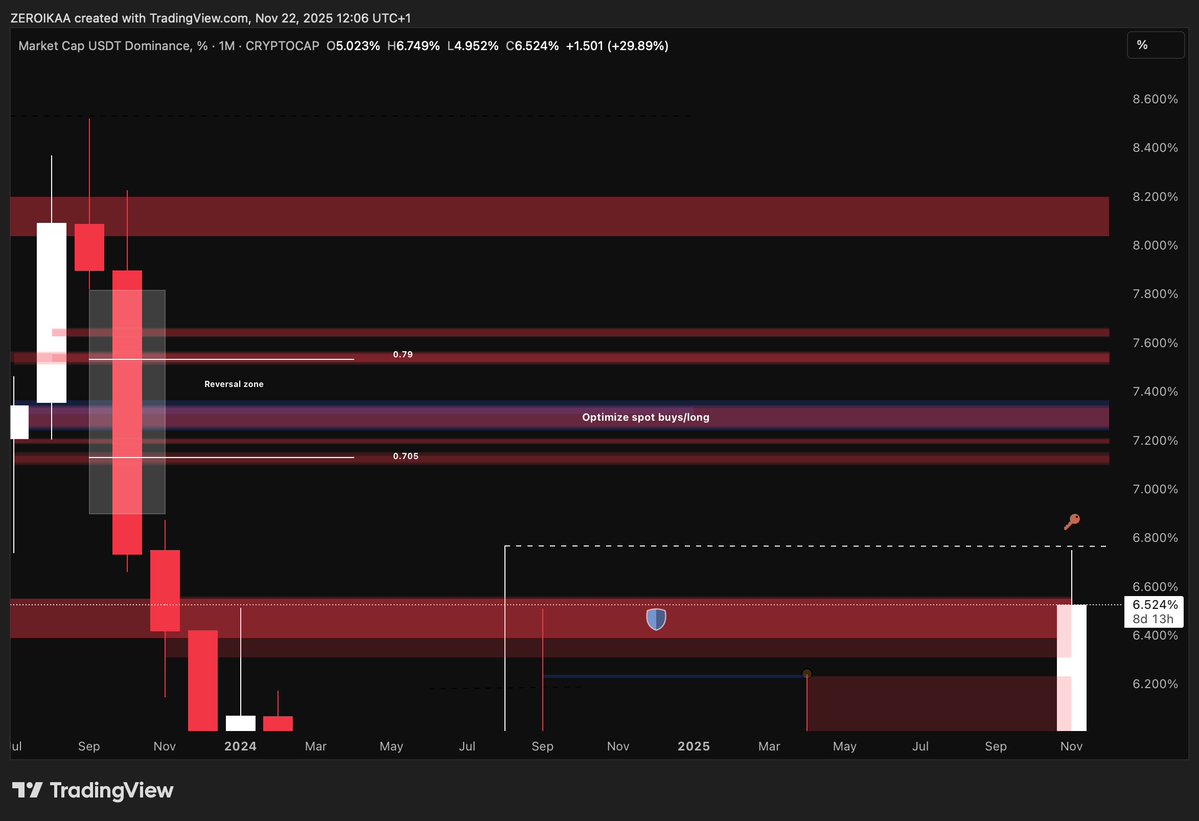Select the "Reversal zone" annotation text
This screenshot has height=821, width=1199.
[x=234, y=384]
